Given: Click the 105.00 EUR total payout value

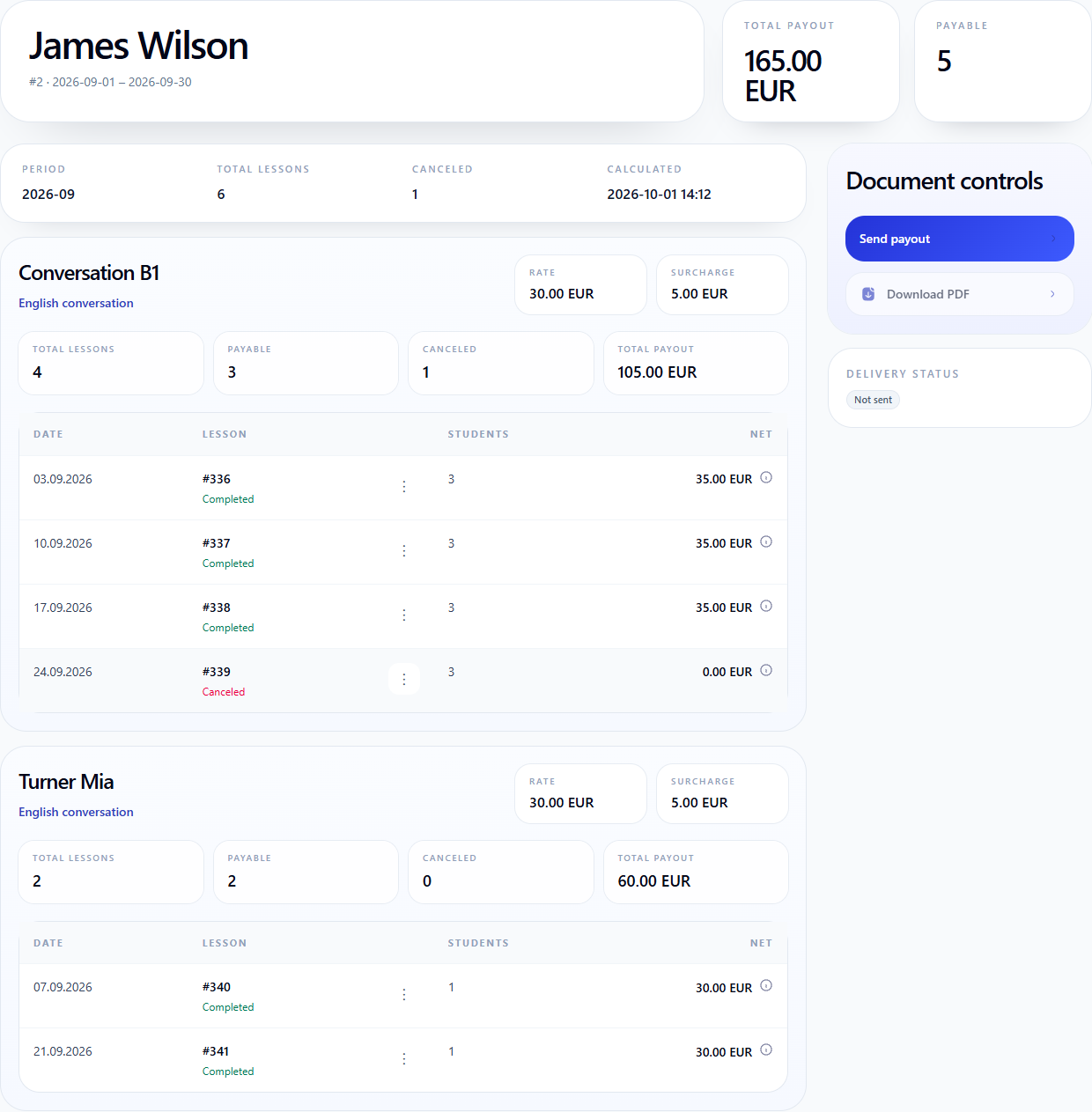Looking at the screenshot, I should pyautogui.click(x=657, y=372).
